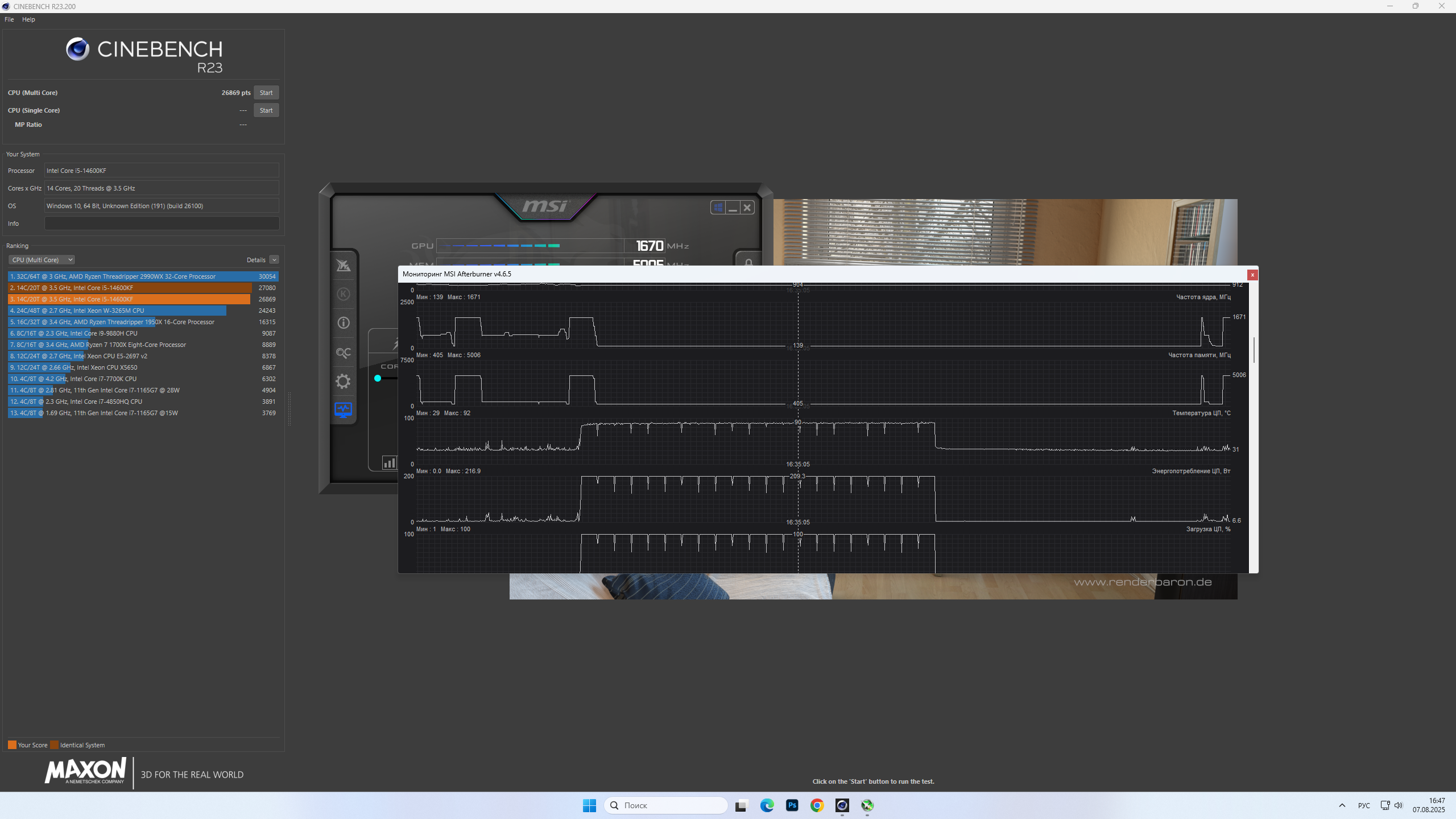Close the Afterburner monitoring window

coord(1252,275)
